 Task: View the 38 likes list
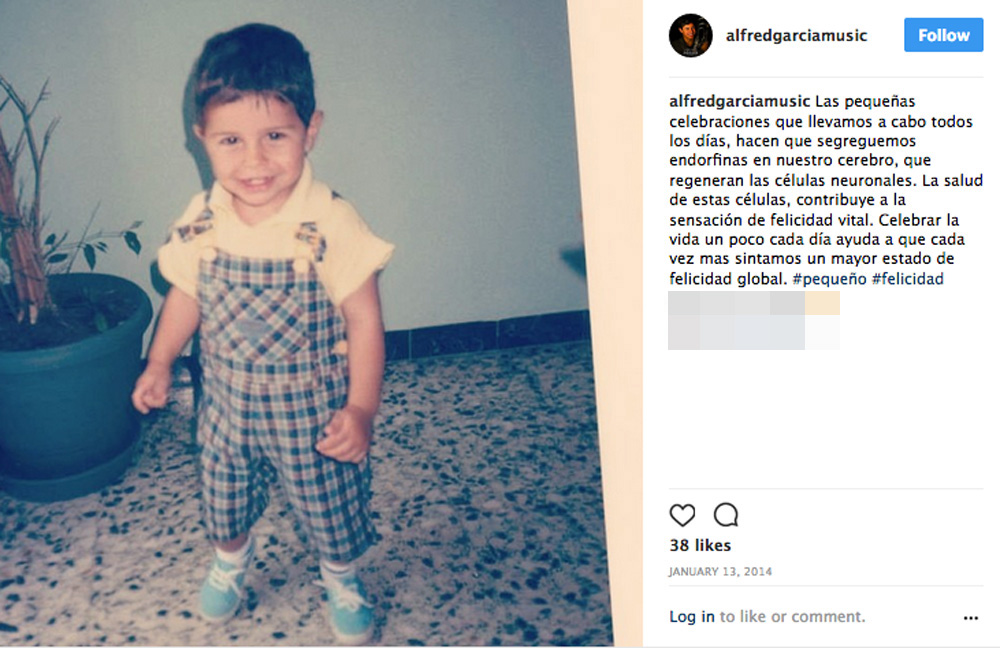(x=700, y=545)
